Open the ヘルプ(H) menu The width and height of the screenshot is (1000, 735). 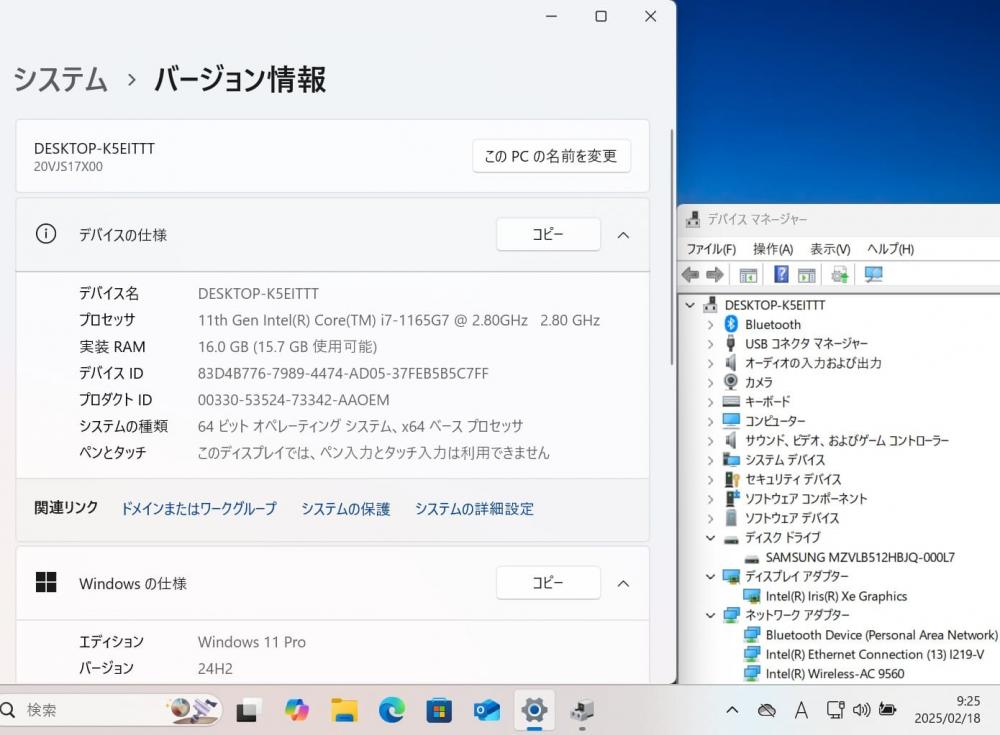click(x=890, y=249)
